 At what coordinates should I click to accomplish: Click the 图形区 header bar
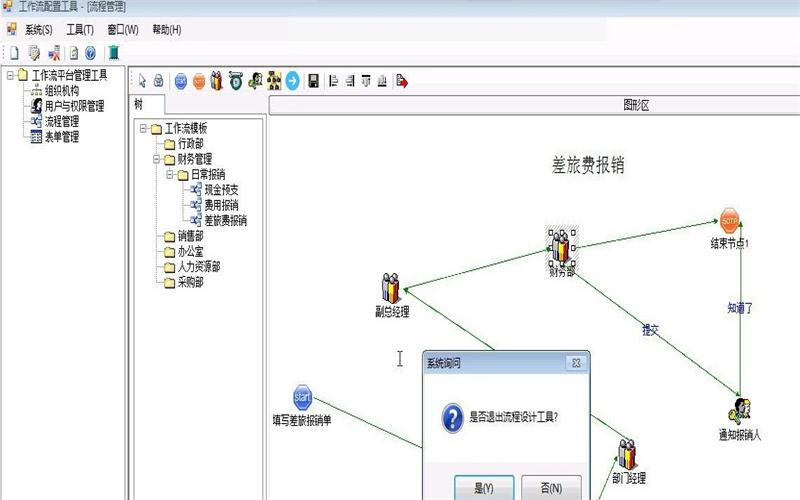534,106
